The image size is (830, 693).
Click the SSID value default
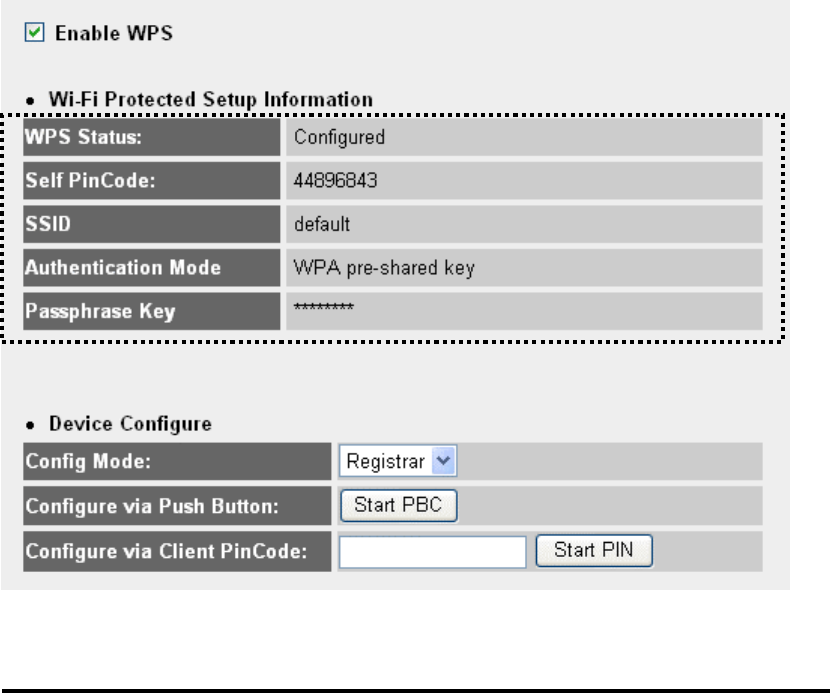point(322,224)
